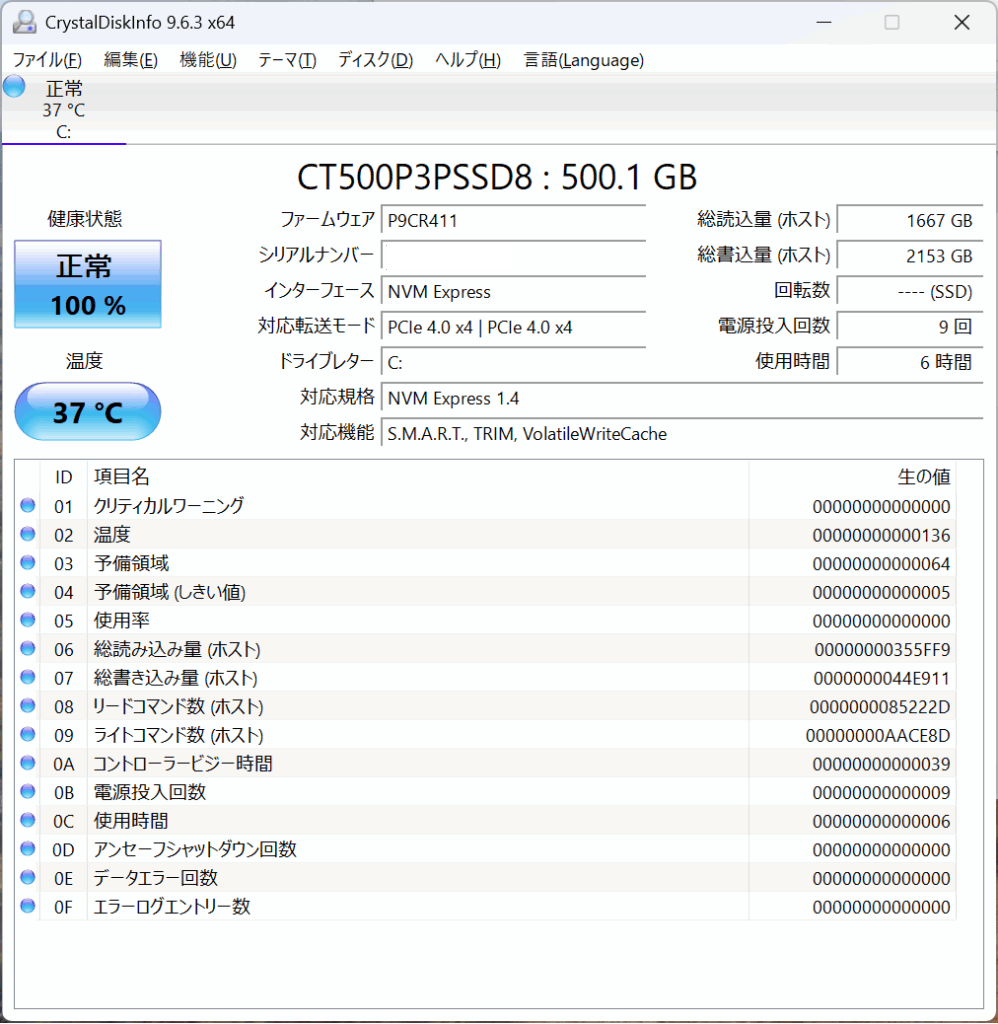The width and height of the screenshot is (998, 1024).
Task: Click the ドライブレター field showing C:
Action: (x=513, y=362)
